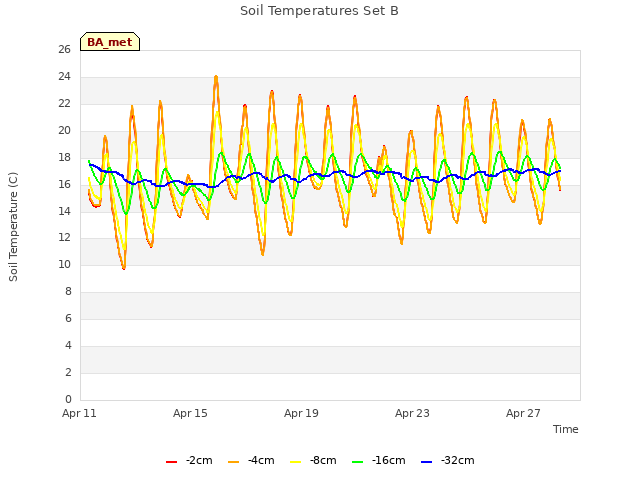Click the 20 y-axis tick label

click(64, 131)
